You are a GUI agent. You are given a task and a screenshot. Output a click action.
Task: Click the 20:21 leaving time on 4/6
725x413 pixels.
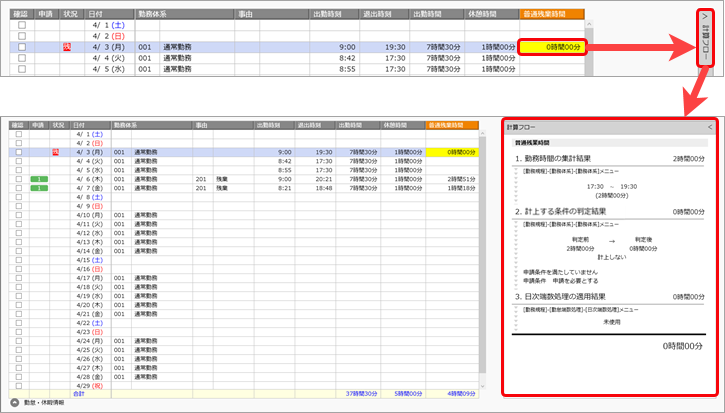click(x=324, y=179)
